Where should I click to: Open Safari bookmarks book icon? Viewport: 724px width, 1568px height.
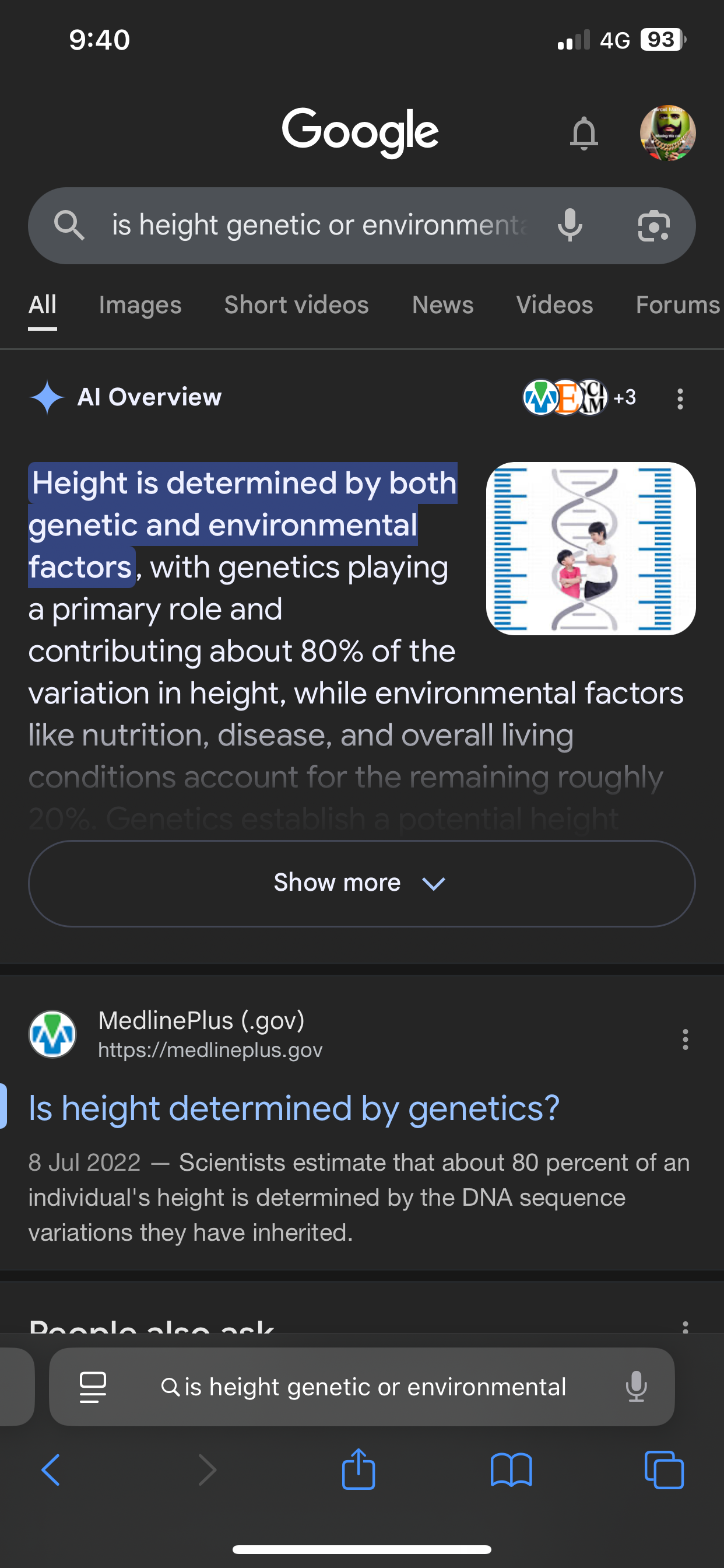511,1471
